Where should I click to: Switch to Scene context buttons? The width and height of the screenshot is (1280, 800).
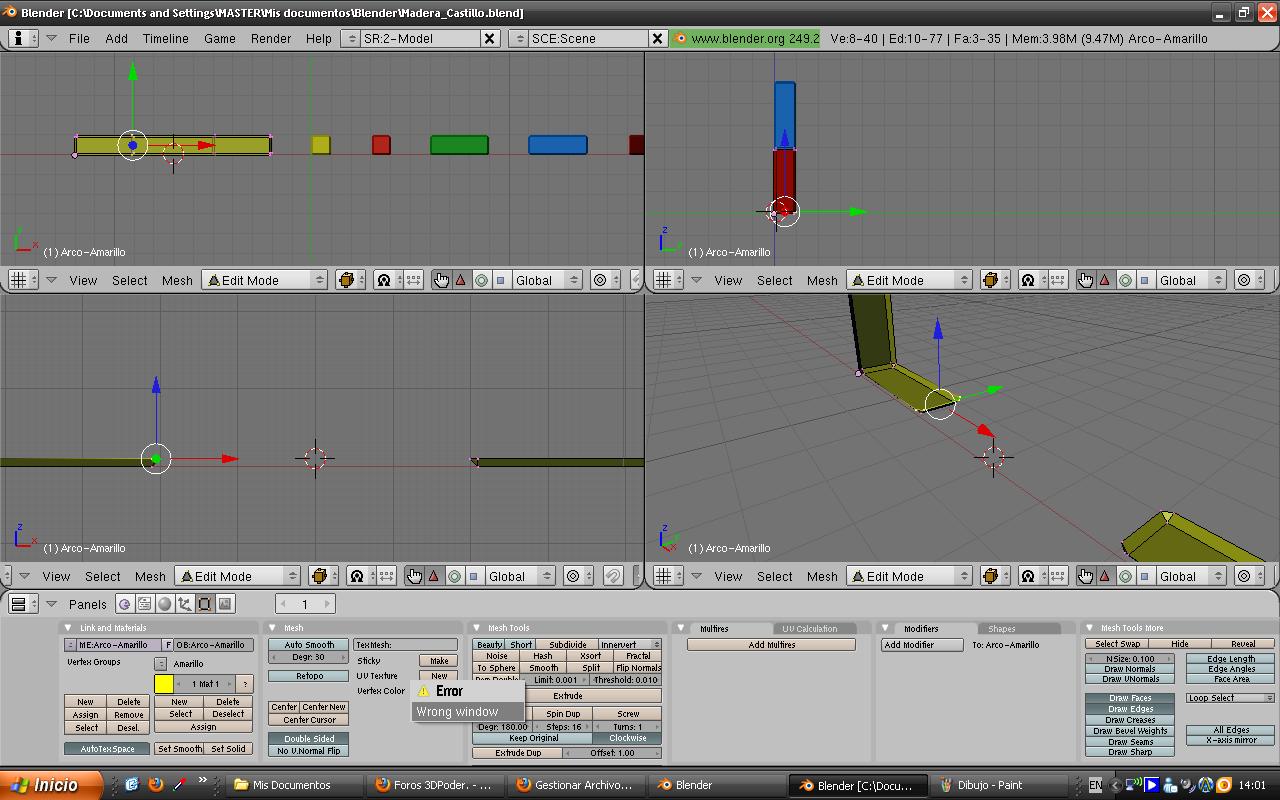(225, 604)
